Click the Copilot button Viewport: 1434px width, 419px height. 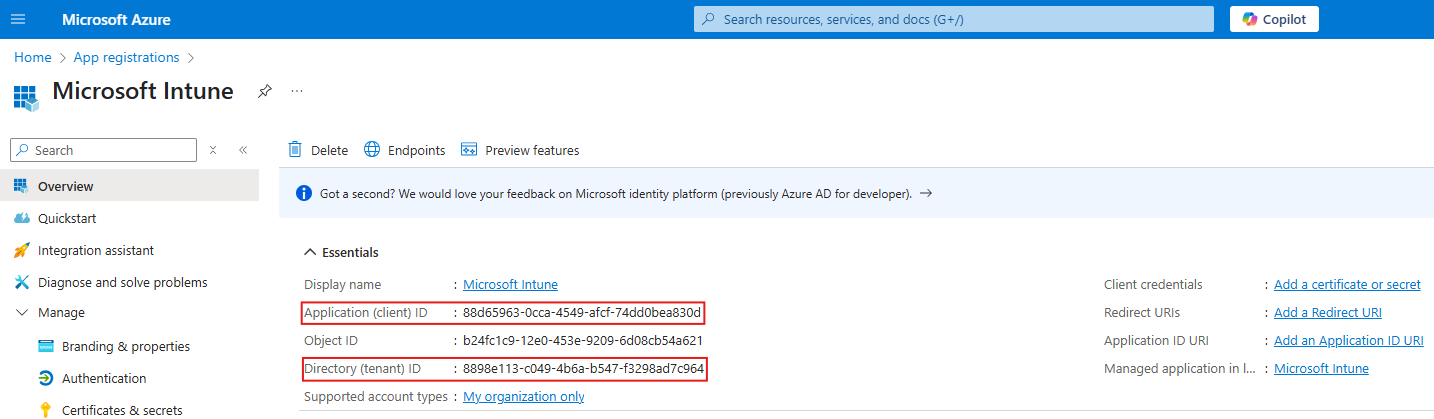coord(1274,19)
